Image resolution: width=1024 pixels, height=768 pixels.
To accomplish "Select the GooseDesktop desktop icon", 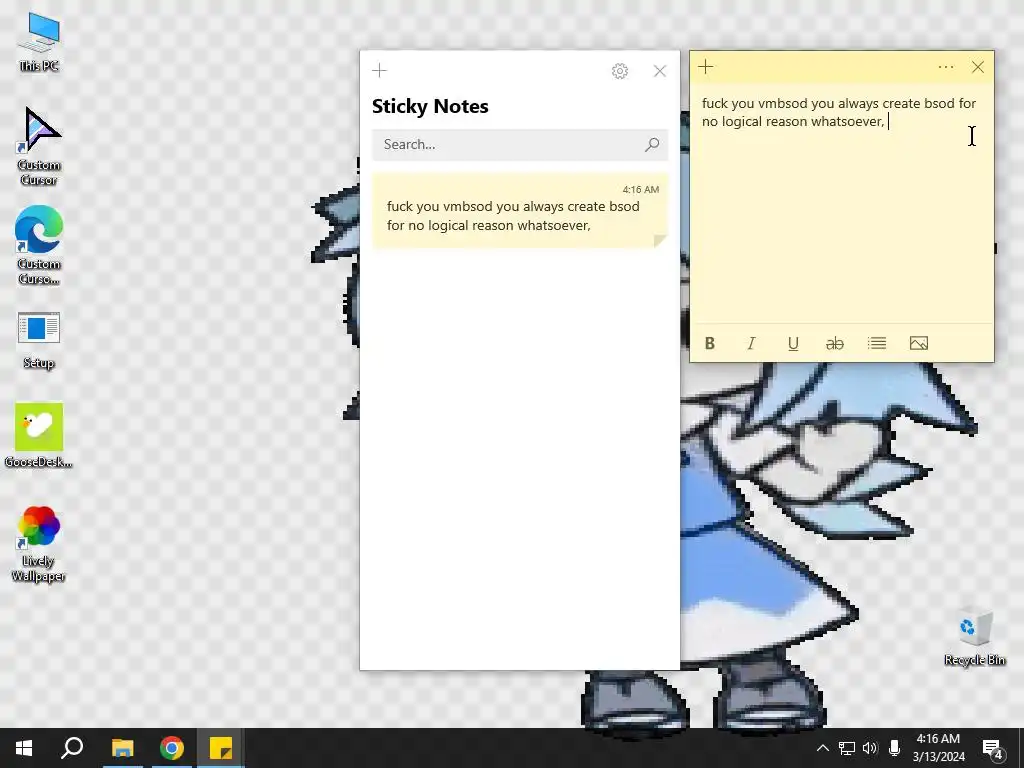I will click(39, 436).
